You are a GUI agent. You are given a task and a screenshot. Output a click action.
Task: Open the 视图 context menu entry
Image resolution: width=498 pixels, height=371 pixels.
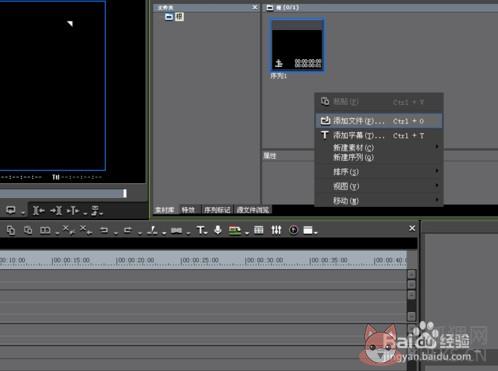click(379, 186)
